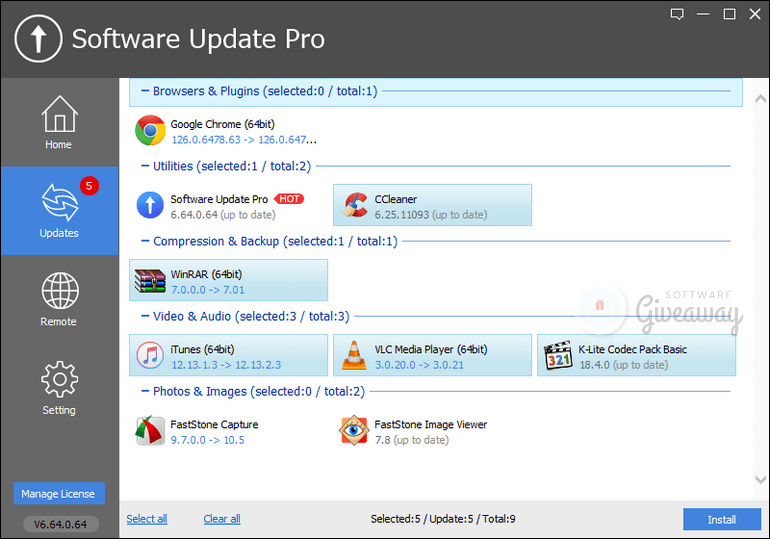Click the 7.8 (up to date) text
This screenshot has width=770, height=539.
412,440
